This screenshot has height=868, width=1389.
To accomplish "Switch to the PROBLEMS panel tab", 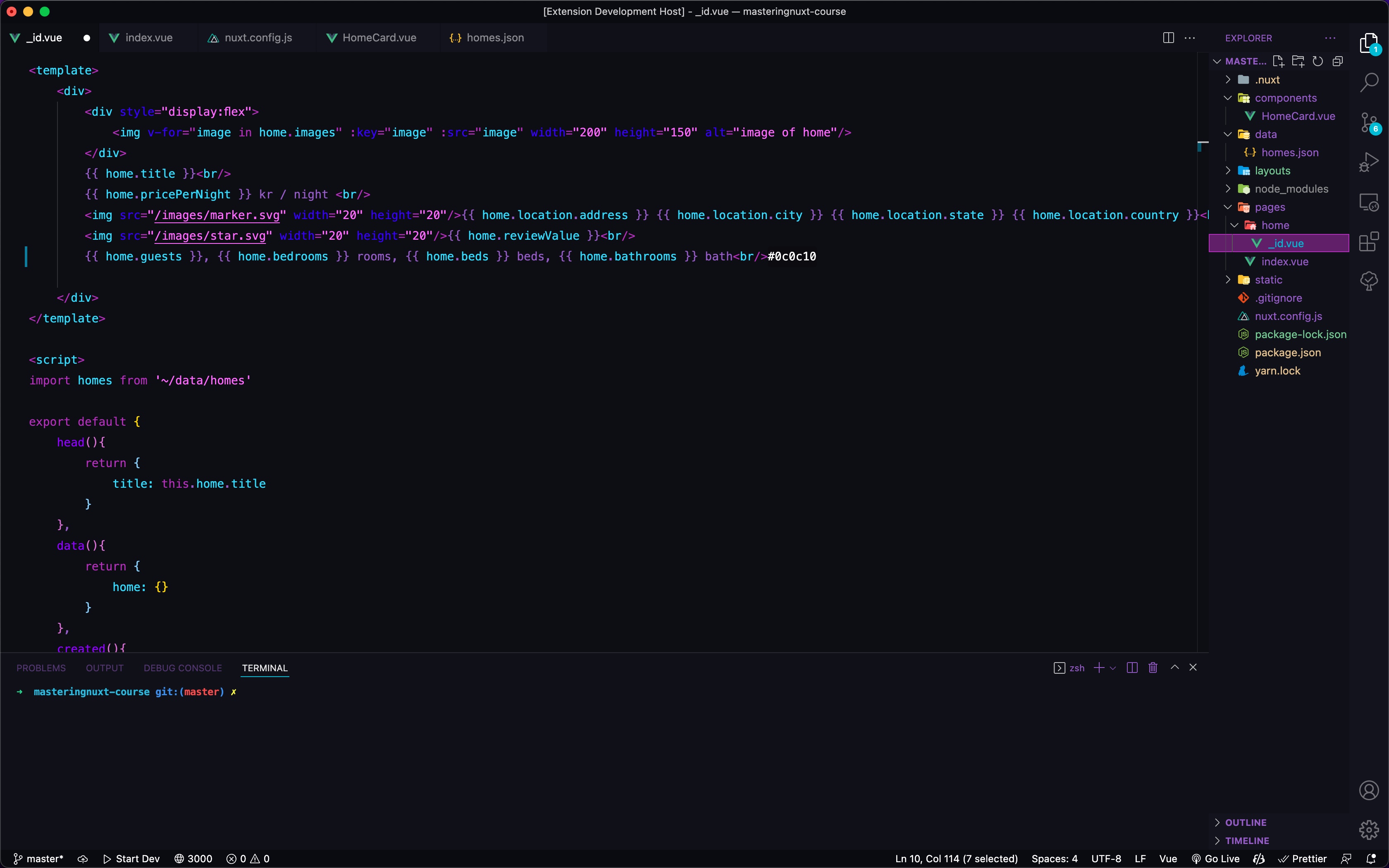I will tap(41, 668).
